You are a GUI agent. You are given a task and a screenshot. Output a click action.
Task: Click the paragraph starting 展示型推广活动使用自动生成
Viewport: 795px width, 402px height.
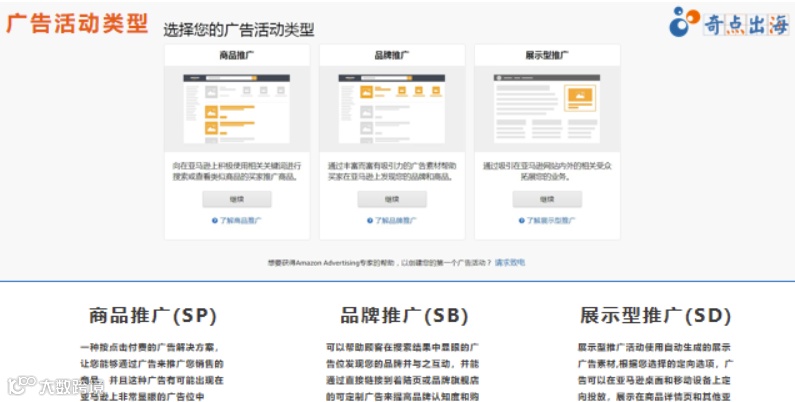[x=655, y=372]
